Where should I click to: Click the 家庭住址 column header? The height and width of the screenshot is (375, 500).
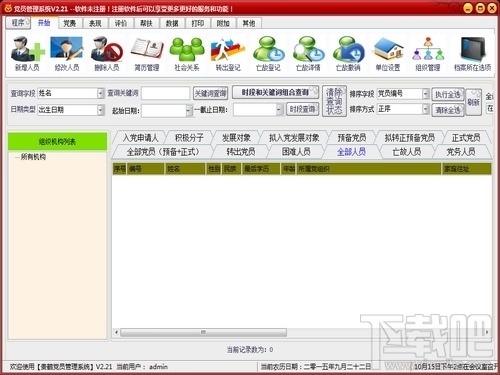pyautogui.click(x=467, y=169)
